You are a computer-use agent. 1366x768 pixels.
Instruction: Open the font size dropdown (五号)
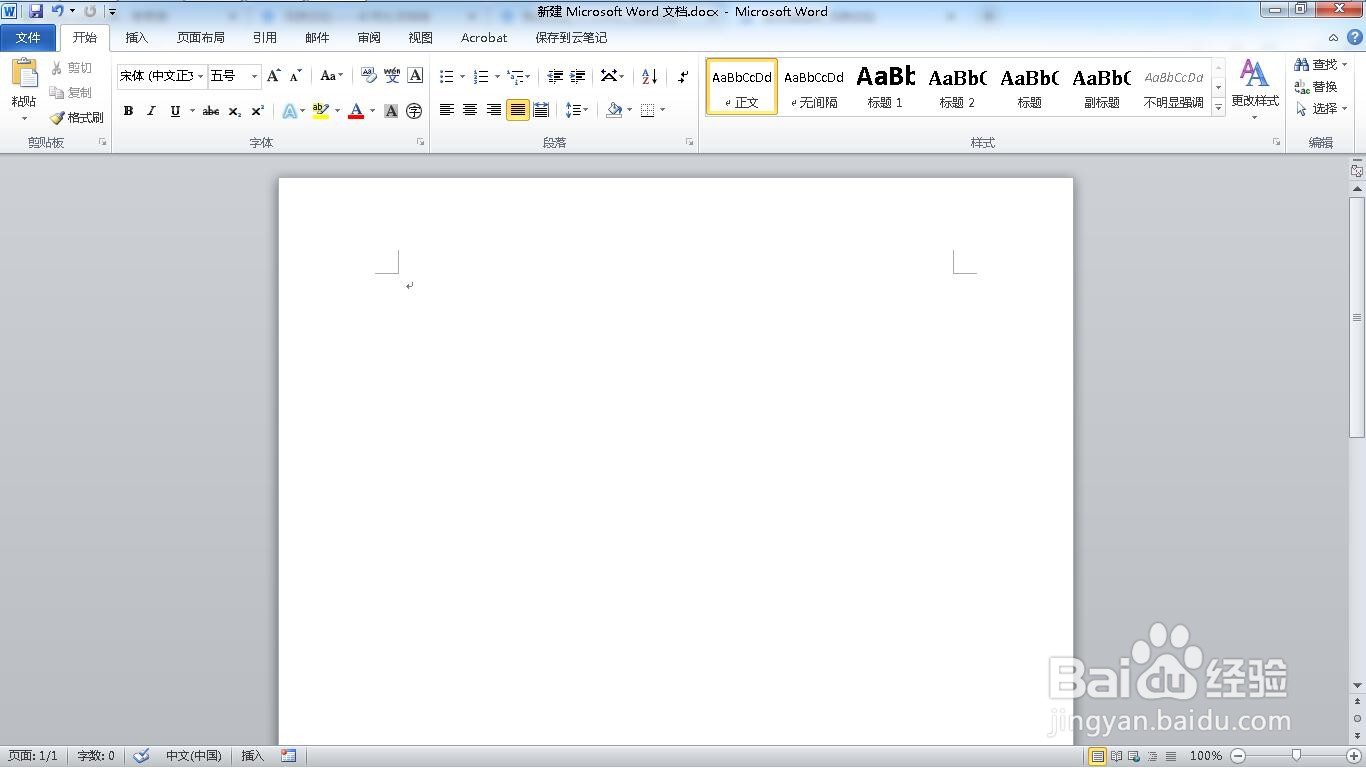[255, 76]
